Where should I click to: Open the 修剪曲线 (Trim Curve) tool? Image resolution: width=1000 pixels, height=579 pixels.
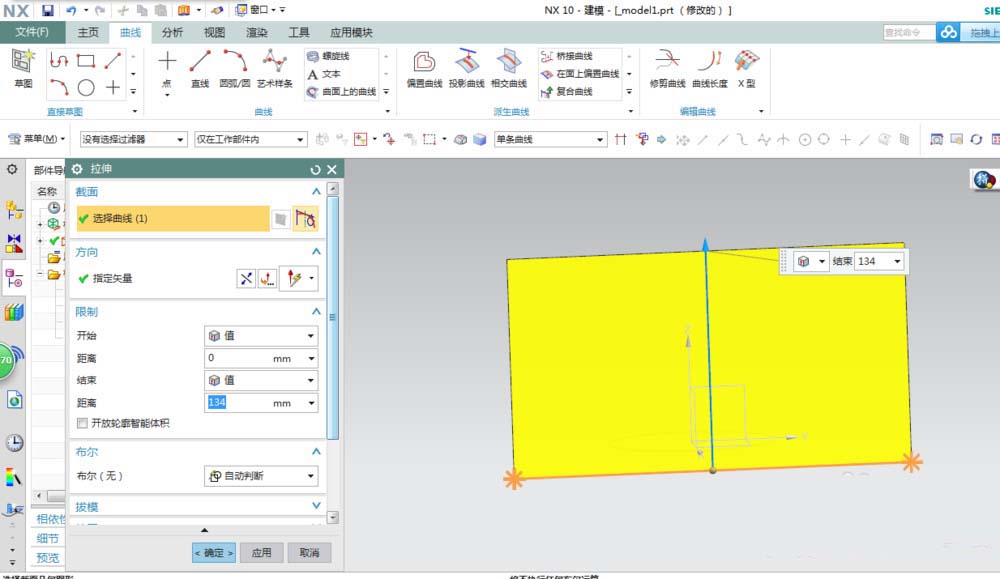click(x=667, y=68)
